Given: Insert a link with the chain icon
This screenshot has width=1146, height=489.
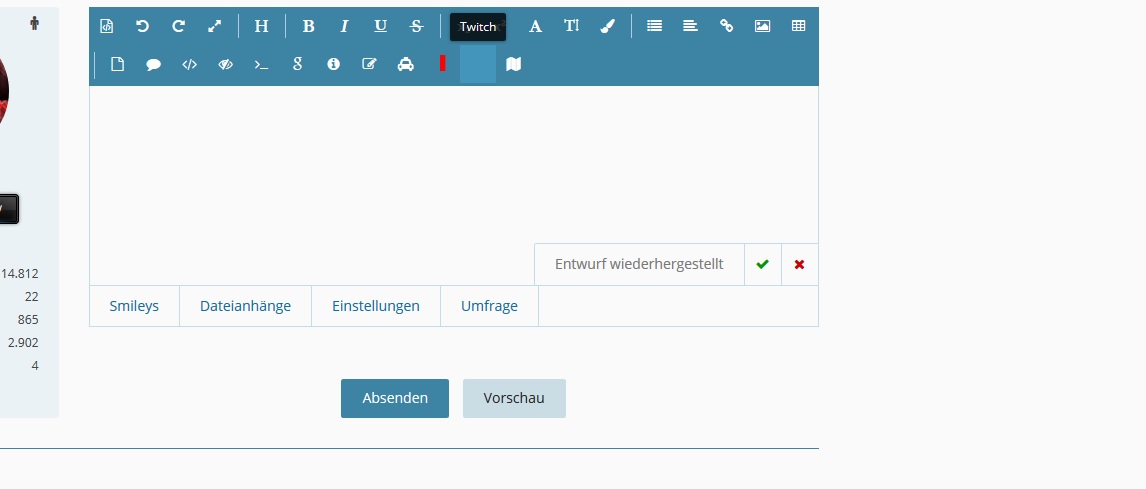Looking at the screenshot, I should coord(726,27).
